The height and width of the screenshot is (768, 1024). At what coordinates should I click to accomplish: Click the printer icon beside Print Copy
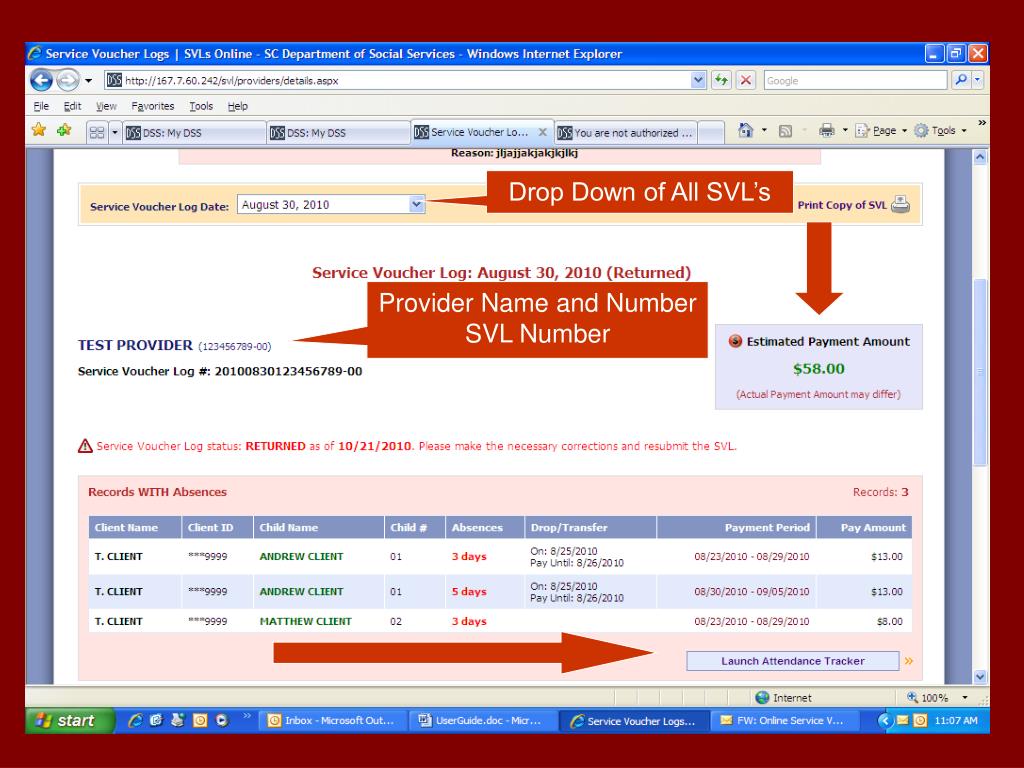(901, 204)
